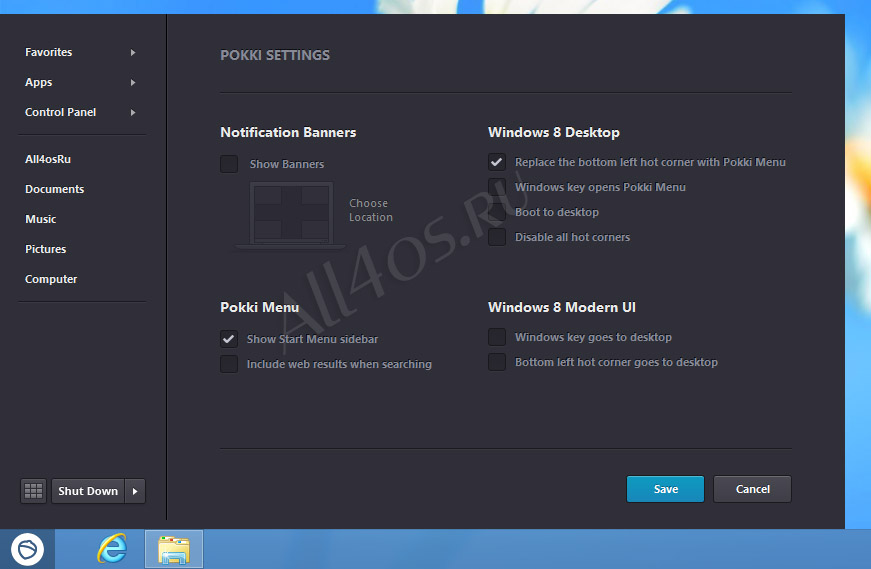Image resolution: width=871 pixels, height=569 pixels.
Task: Enable Disable all hot corners option
Action: tap(497, 237)
